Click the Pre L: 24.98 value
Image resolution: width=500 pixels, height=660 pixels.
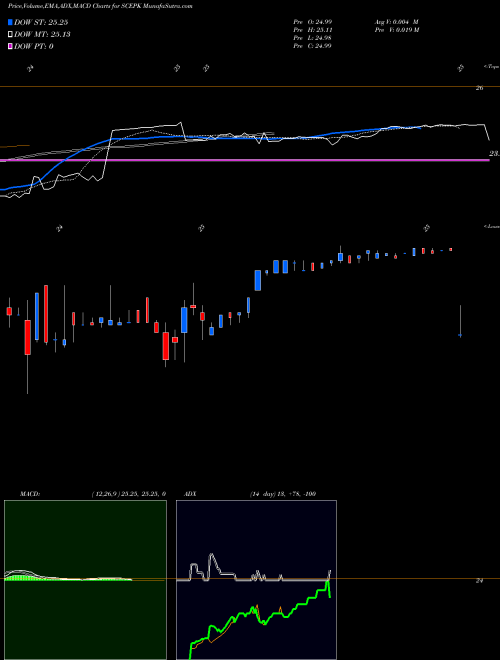(x=312, y=38)
